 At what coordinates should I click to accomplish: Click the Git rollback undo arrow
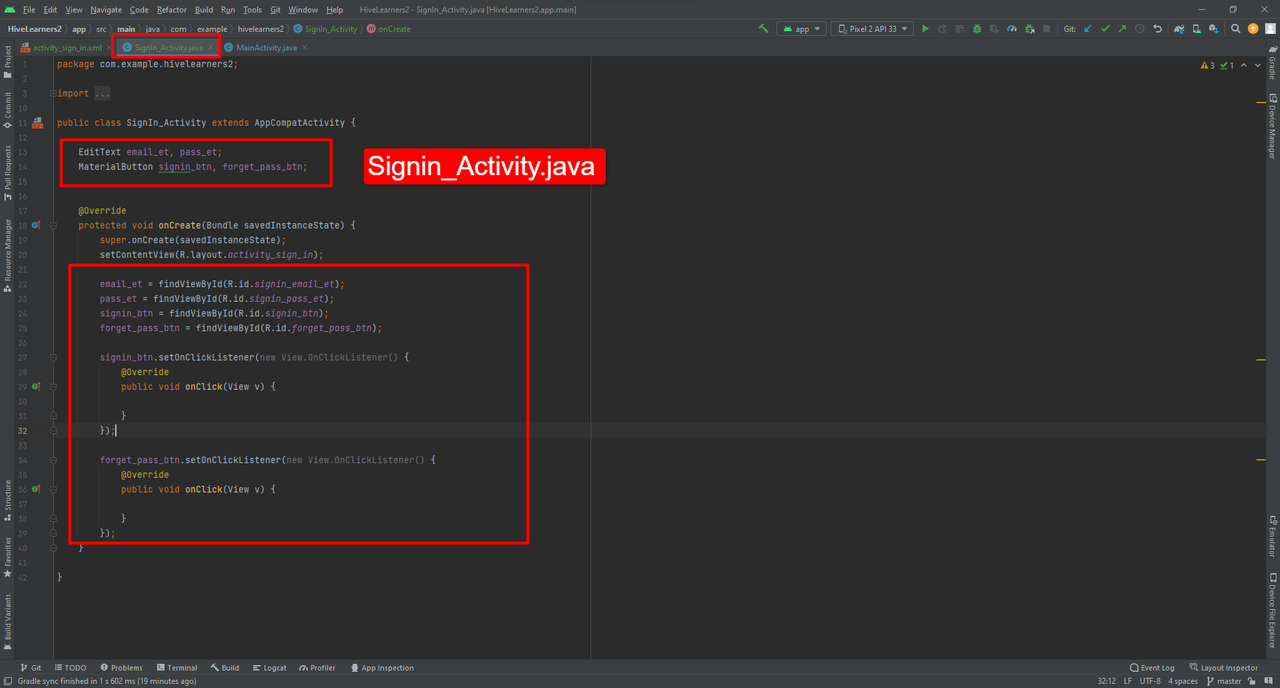(1158, 29)
